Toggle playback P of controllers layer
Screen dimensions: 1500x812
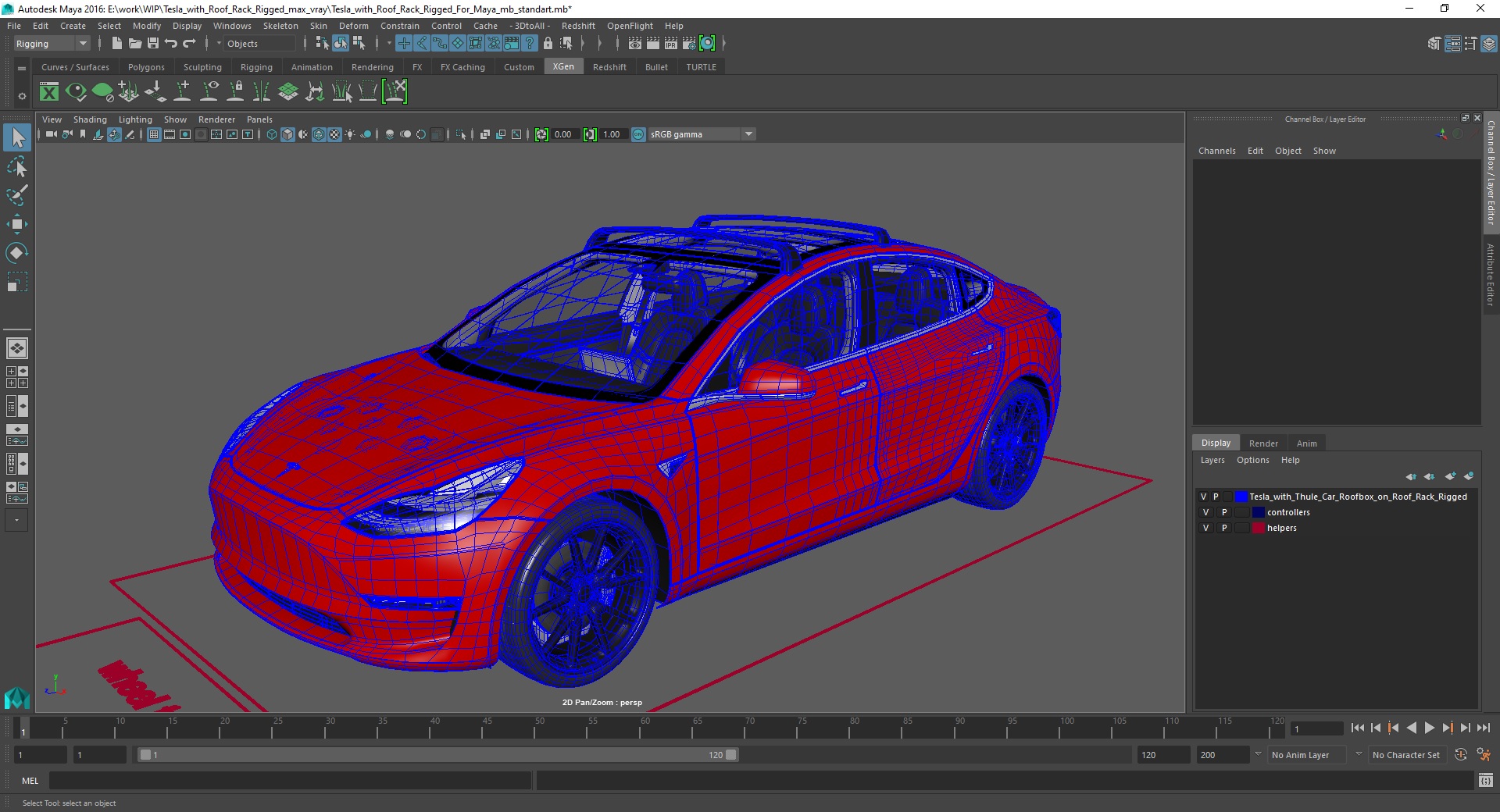pos(1224,513)
